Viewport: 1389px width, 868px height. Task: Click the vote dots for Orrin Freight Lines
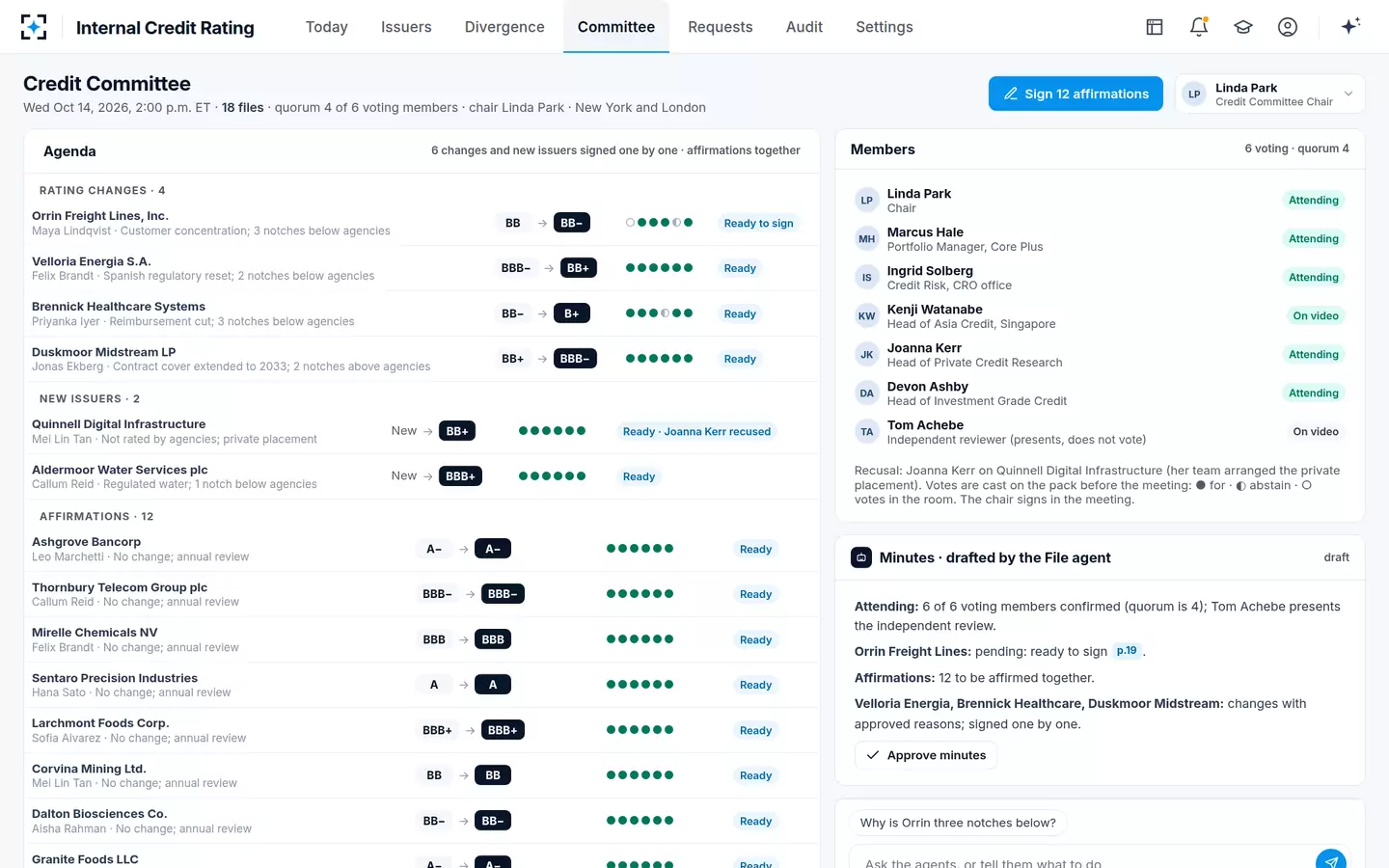click(x=660, y=223)
